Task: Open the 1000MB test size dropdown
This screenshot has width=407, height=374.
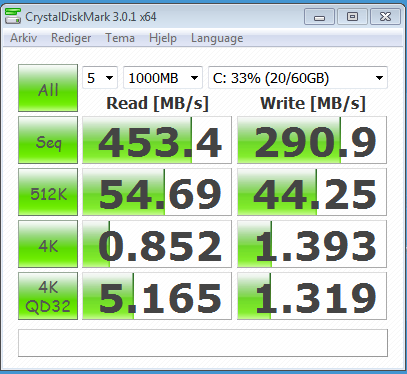Action: click(163, 78)
